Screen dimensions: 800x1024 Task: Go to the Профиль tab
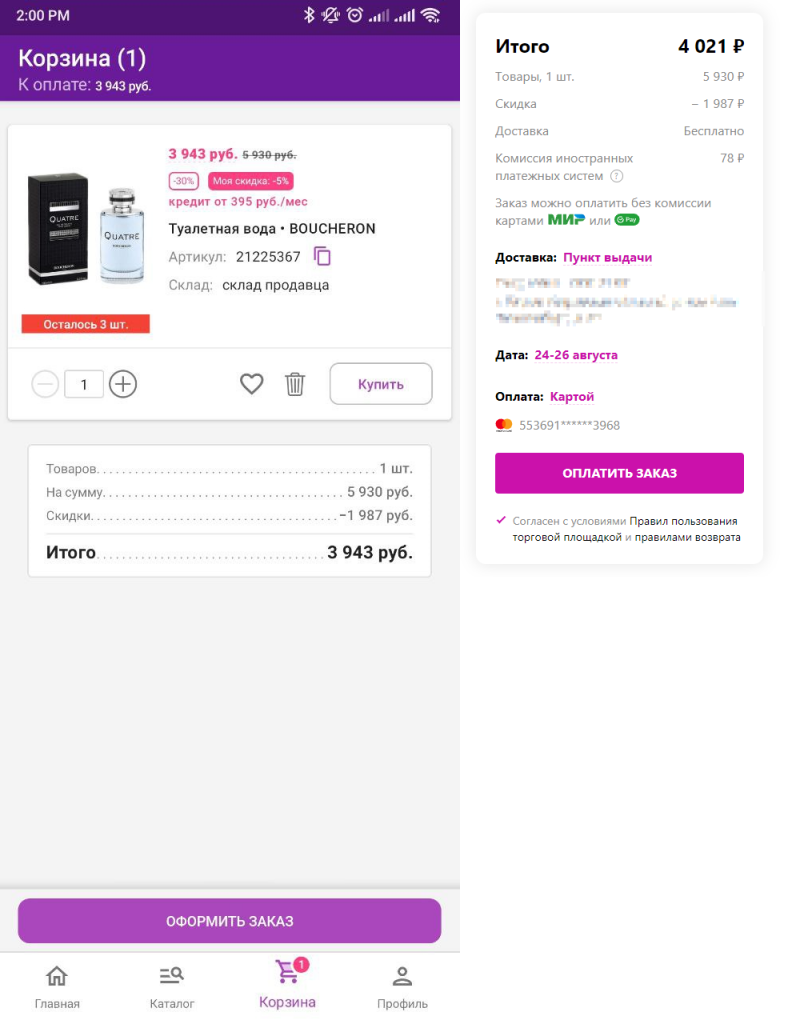tap(402, 987)
